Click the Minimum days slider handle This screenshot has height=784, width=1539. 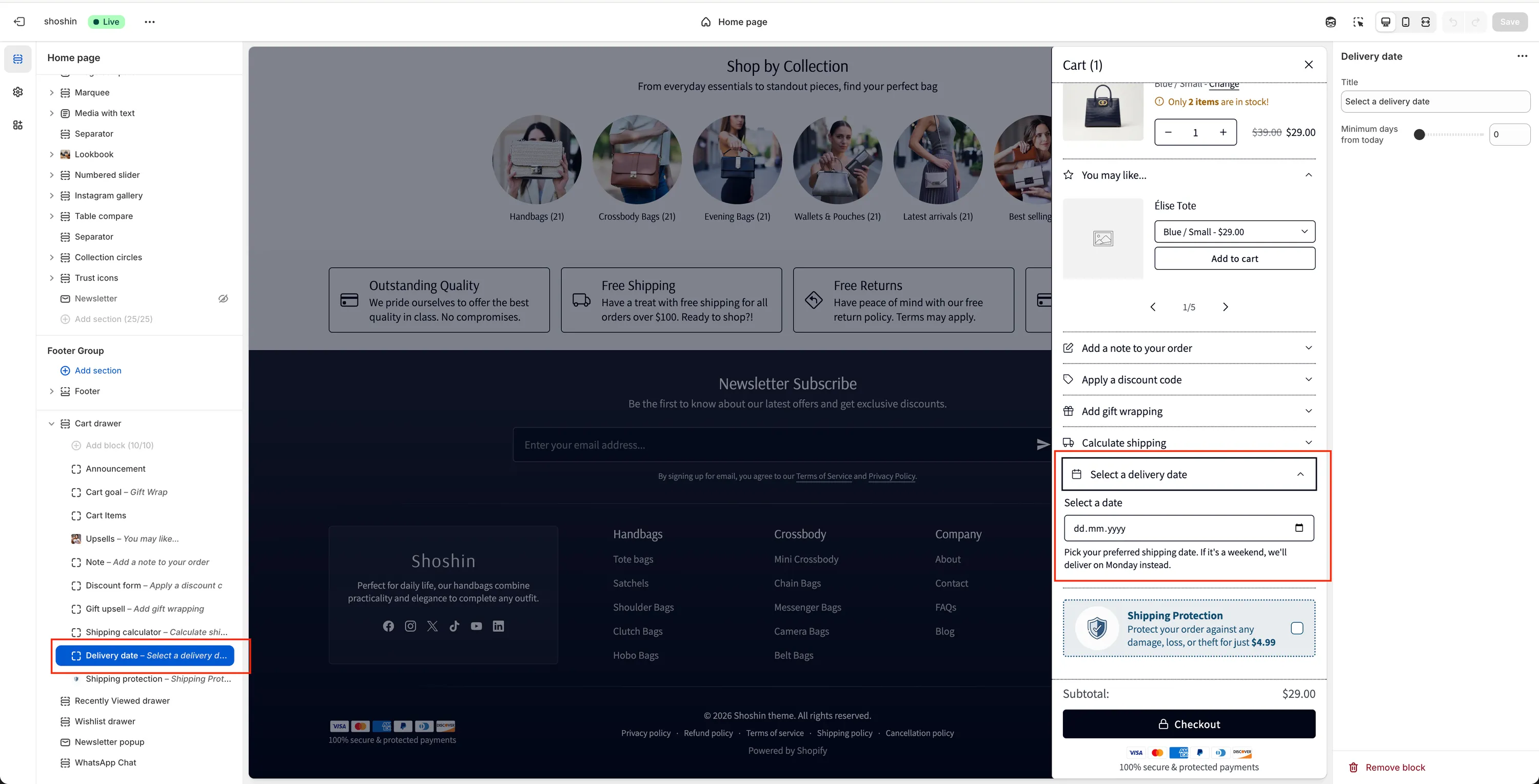[1419, 134]
